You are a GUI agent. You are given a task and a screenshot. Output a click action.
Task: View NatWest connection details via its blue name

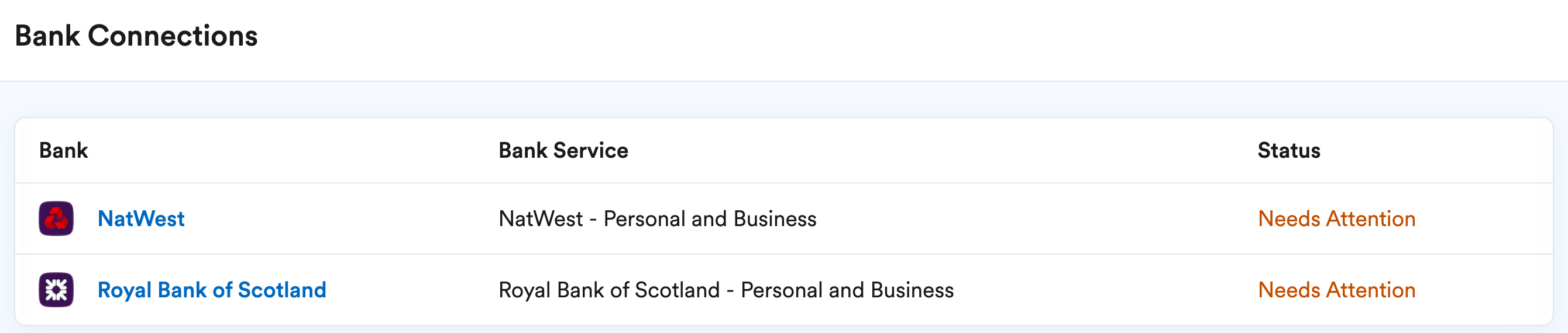(140, 218)
